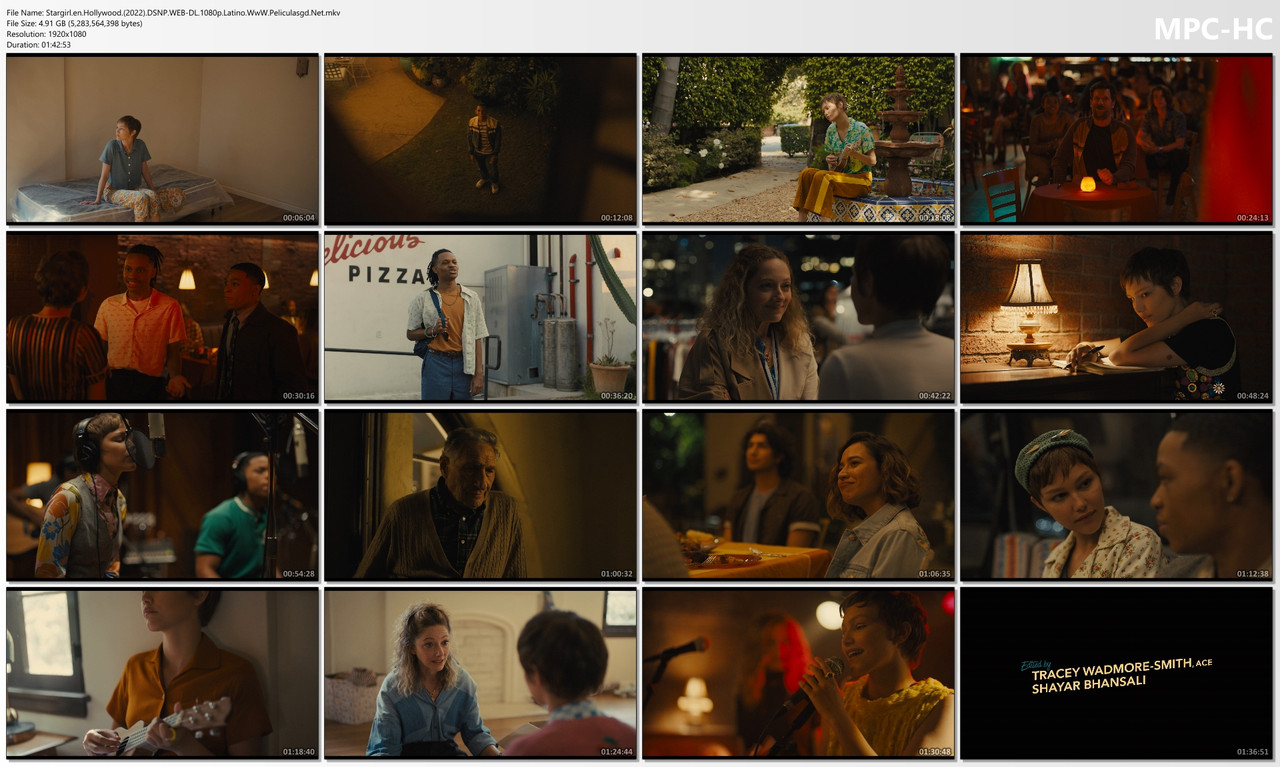Open the thumbnail stamped 00:06:04

pos(162,139)
